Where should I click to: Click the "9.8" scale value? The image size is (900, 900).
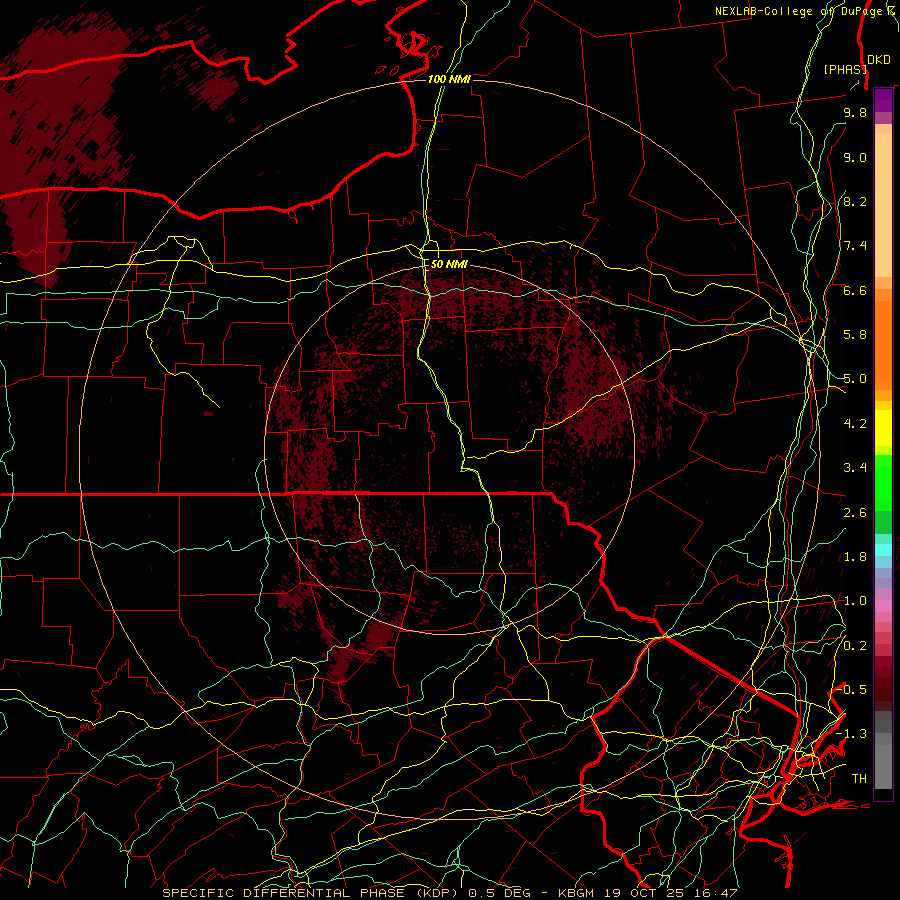point(855,112)
